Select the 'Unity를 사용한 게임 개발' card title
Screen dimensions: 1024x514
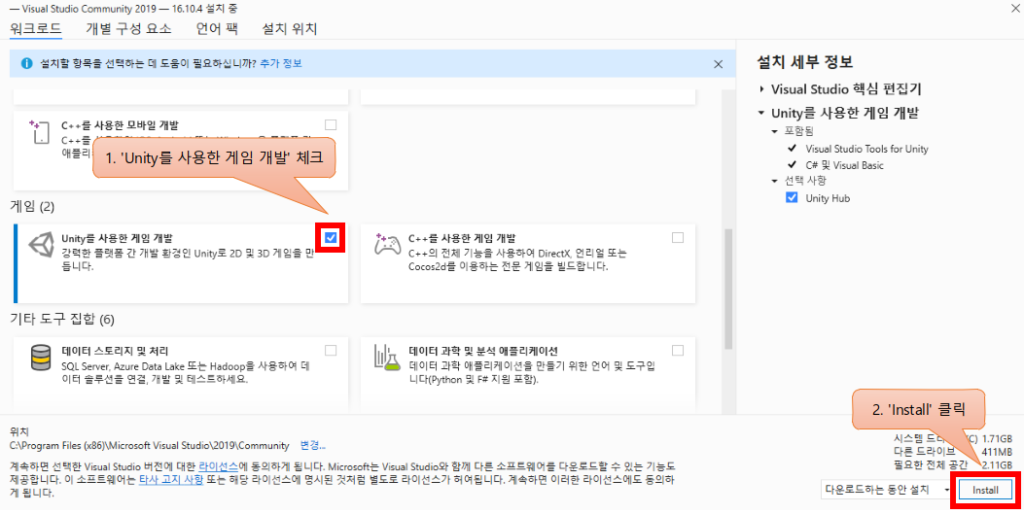click(117, 238)
